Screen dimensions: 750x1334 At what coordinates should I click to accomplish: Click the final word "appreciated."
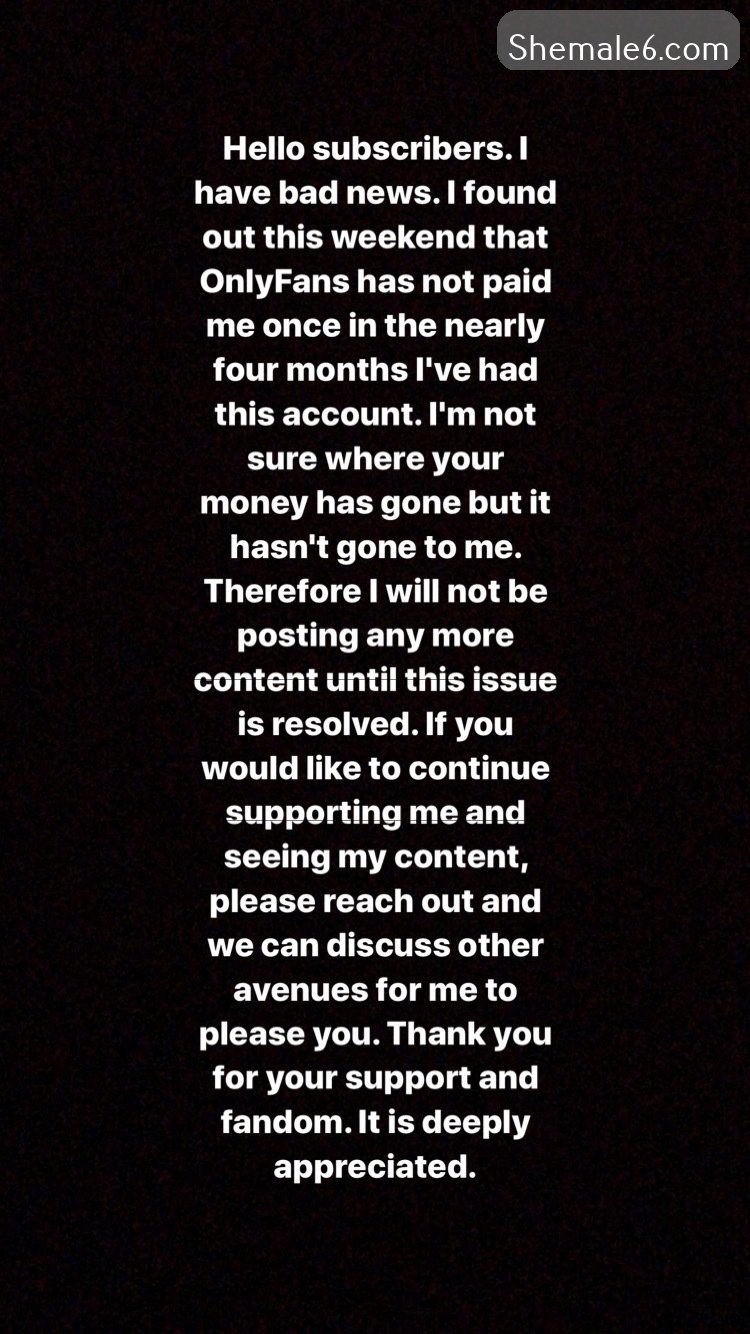[x=375, y=1167]
